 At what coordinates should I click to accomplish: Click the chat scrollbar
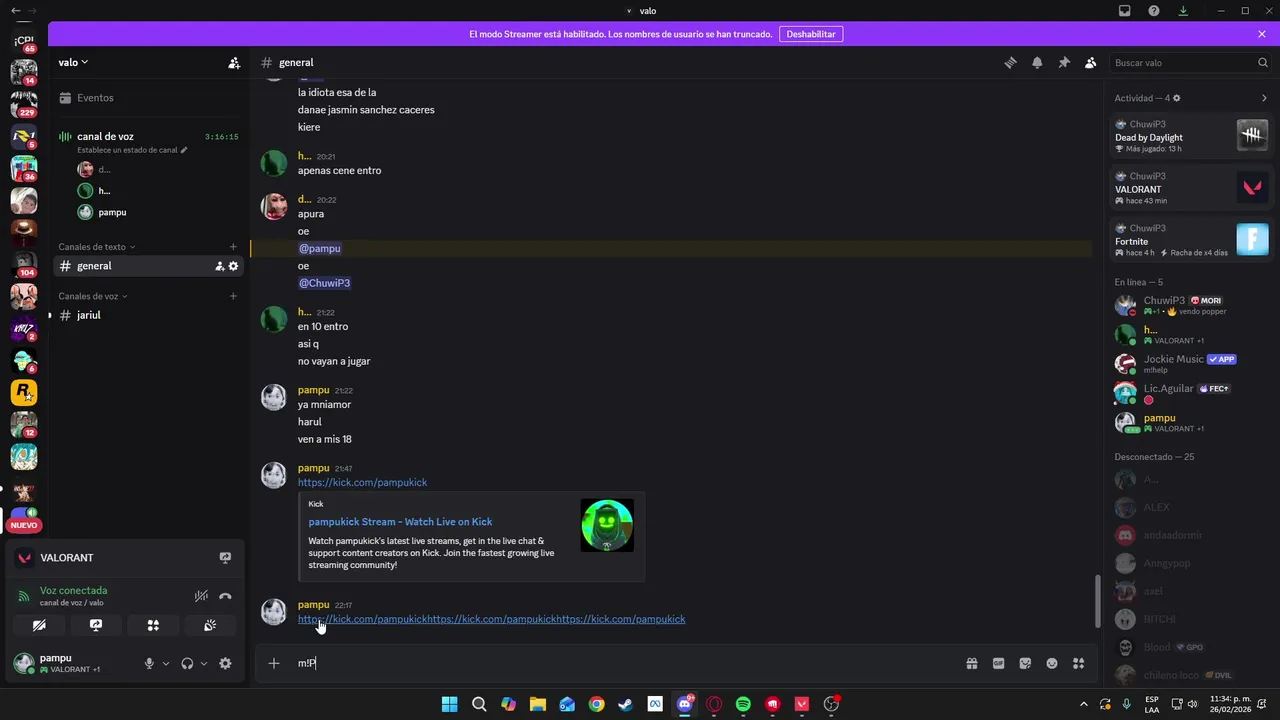1097,602
